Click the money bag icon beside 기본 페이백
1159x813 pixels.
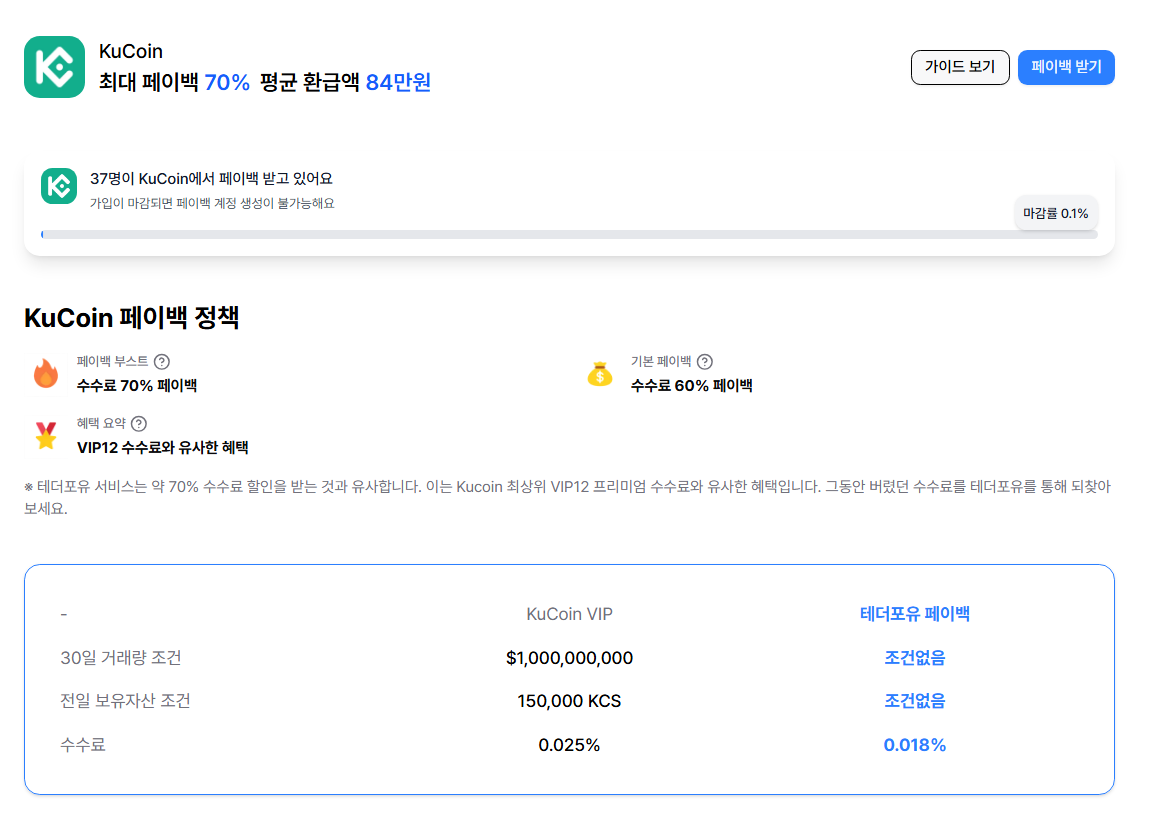[599, 373]
